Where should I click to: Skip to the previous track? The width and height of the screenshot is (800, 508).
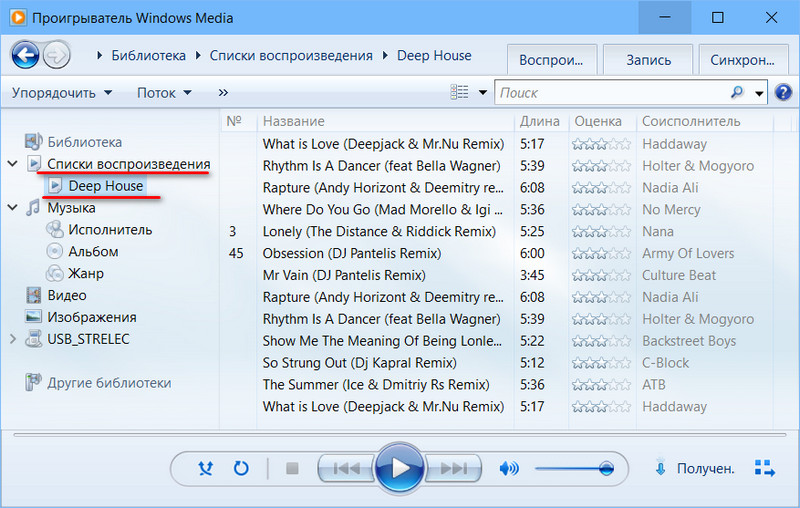(x=346, y=468)
